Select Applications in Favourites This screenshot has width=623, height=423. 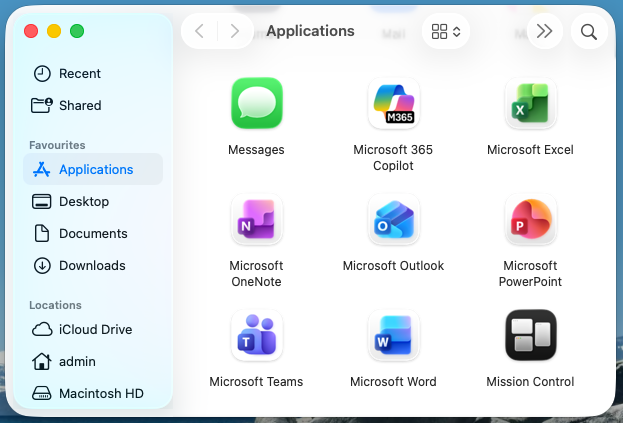coord(93,169)
